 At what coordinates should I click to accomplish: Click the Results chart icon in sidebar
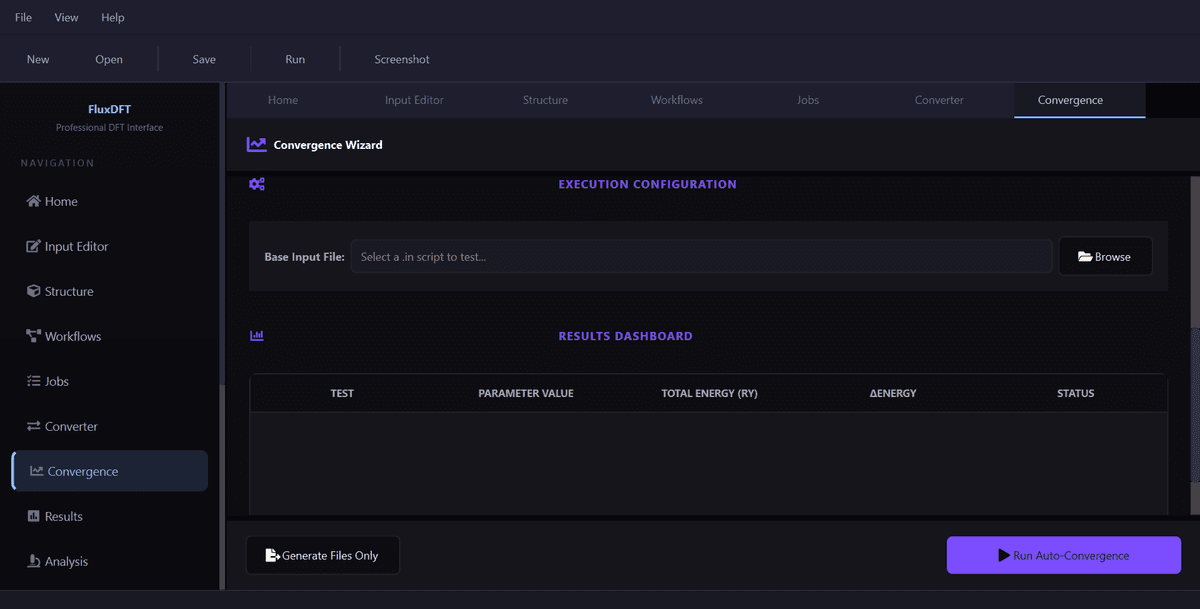pos(33,516)
